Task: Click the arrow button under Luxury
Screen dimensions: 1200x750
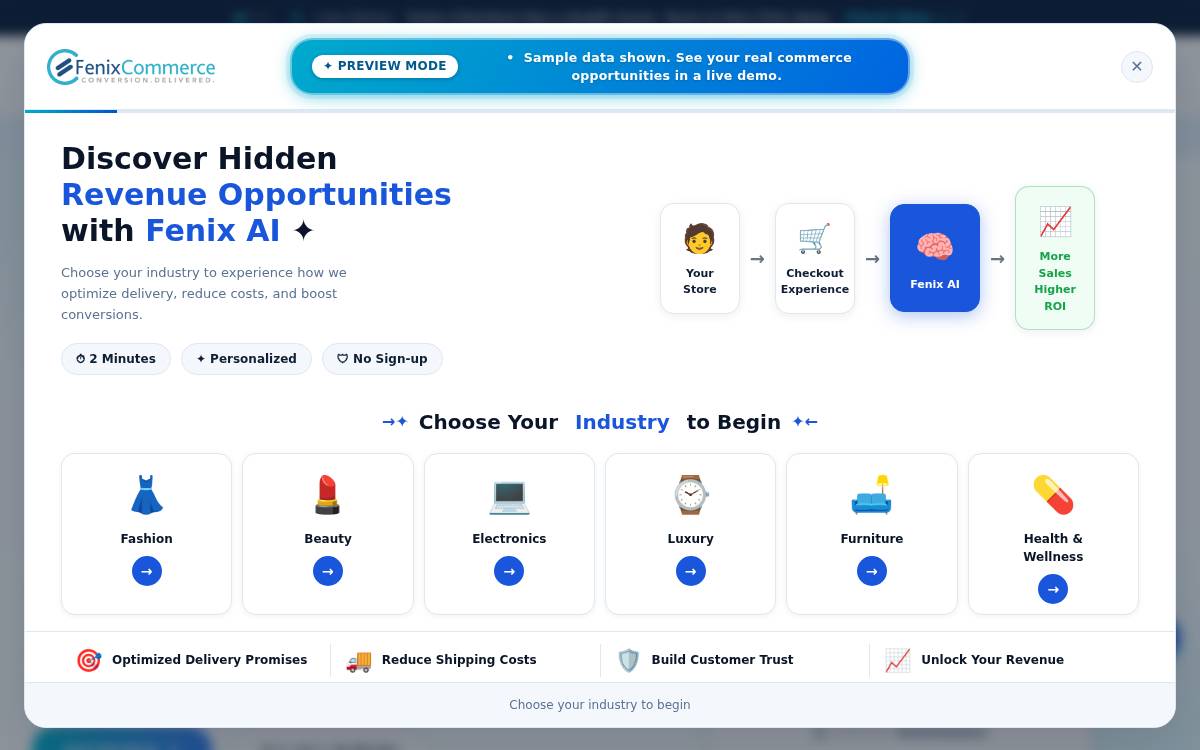Action: 691,571
